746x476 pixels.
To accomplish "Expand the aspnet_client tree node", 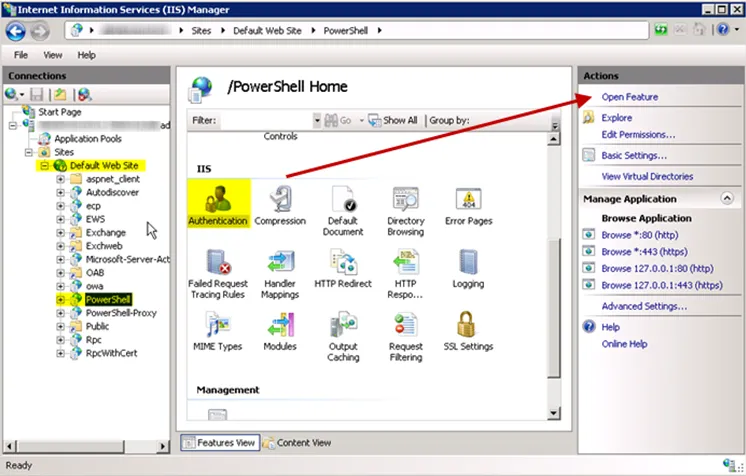I will [60, 179].
